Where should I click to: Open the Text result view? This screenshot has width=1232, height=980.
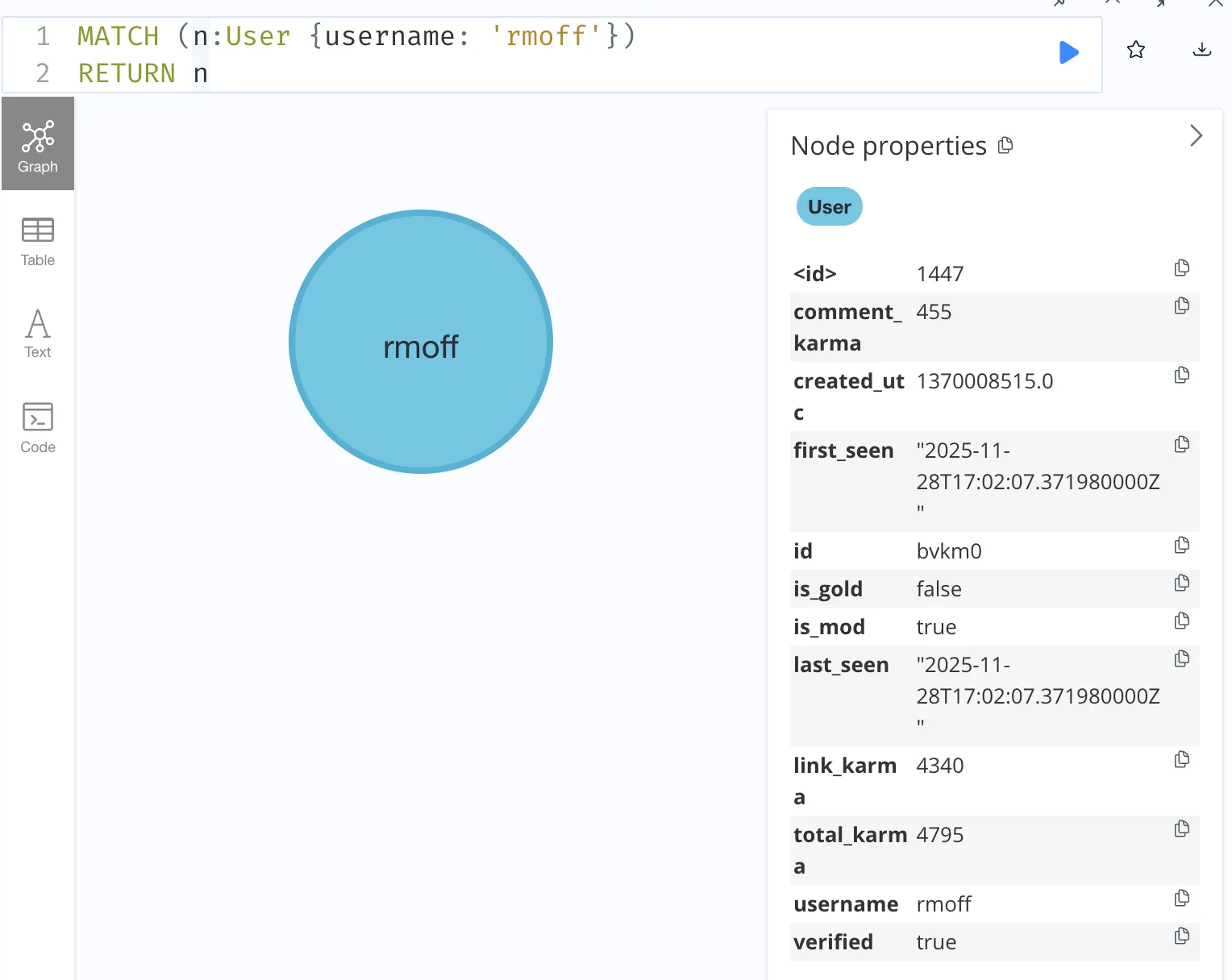click(x=38, y=333)
